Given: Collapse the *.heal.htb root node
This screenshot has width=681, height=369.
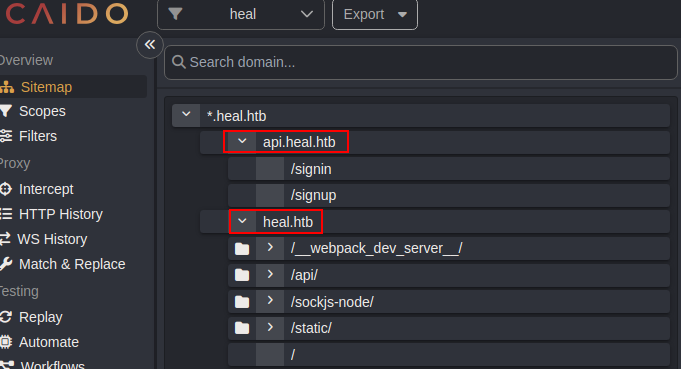Looking at the screenshot, I should click(x=186, y=115).
